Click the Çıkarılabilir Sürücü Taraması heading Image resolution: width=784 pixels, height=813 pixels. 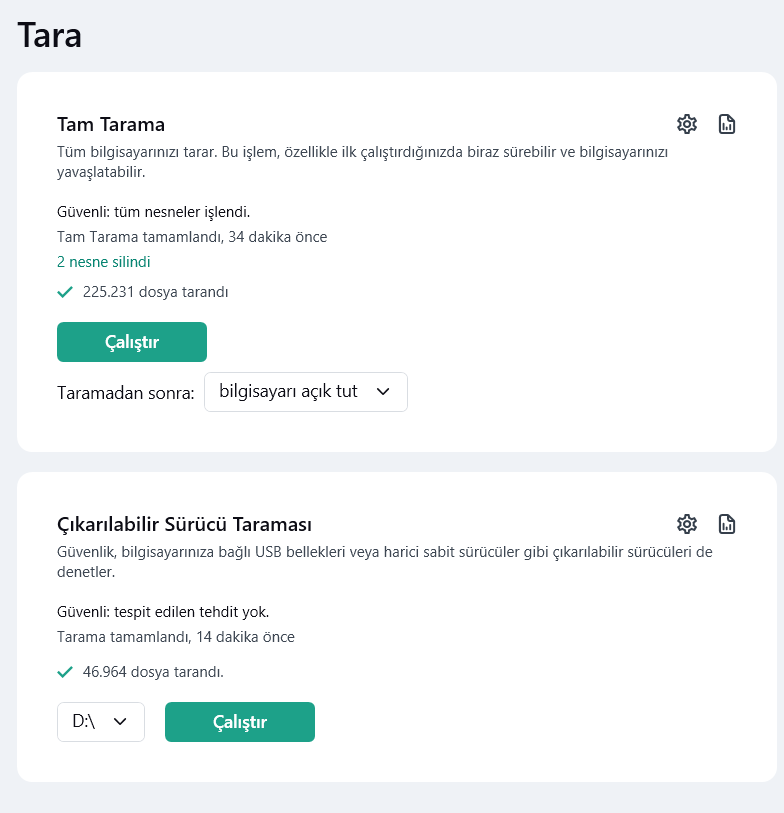pos(185,524)
